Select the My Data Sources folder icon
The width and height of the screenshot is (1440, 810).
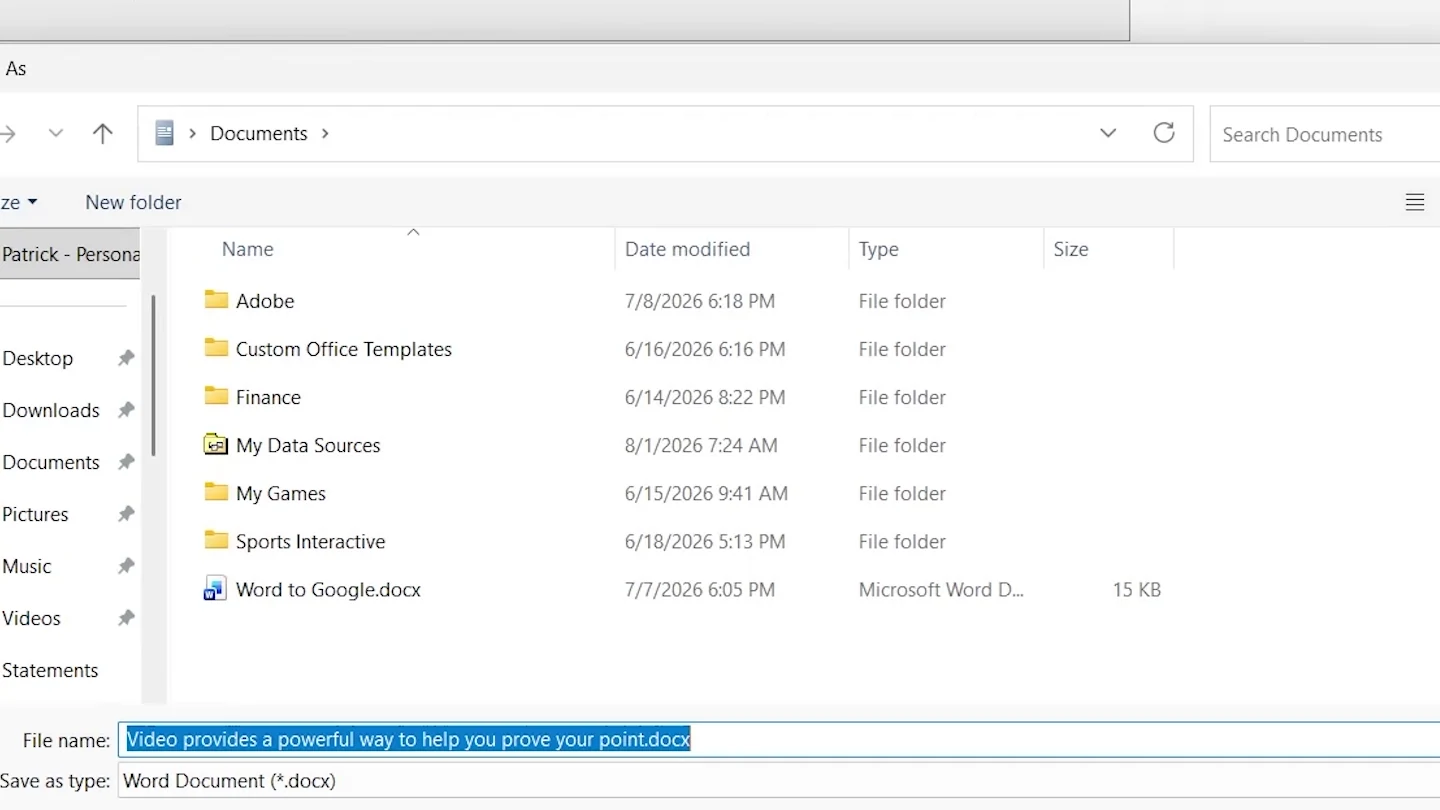pyautogui.click(x=216, y=444)
